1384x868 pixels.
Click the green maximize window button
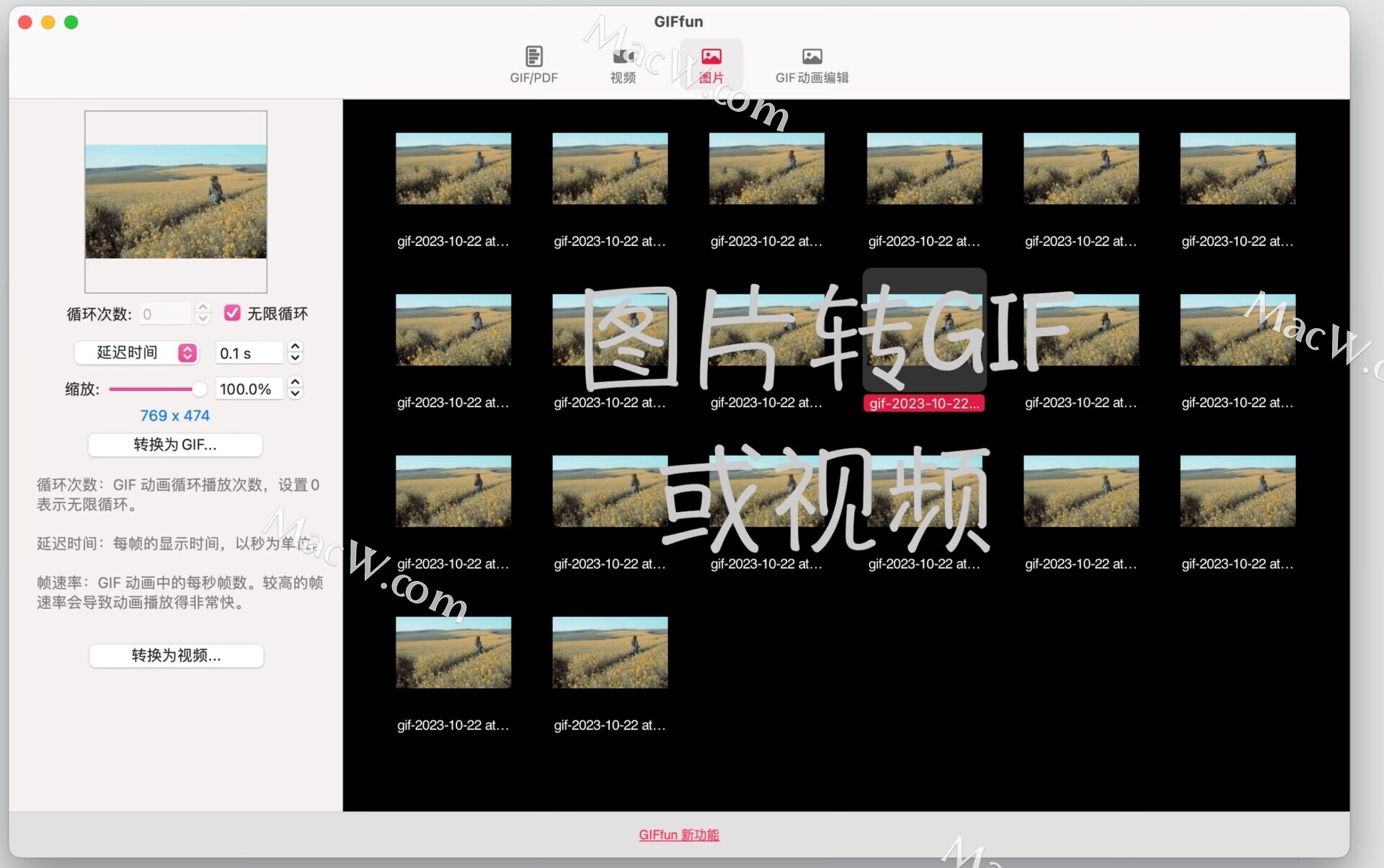pyautogui.click(x=71, y=22)
